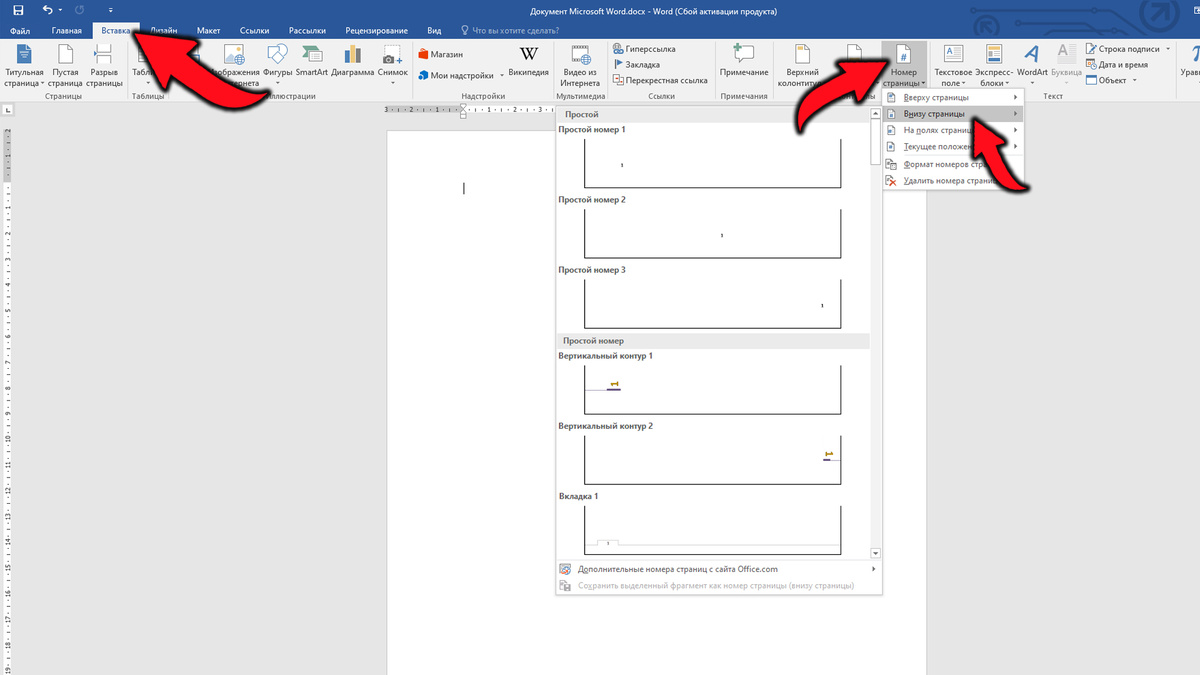Insert a Текстовое поле text box
The image size is (1200, 675).
(952, 65)
